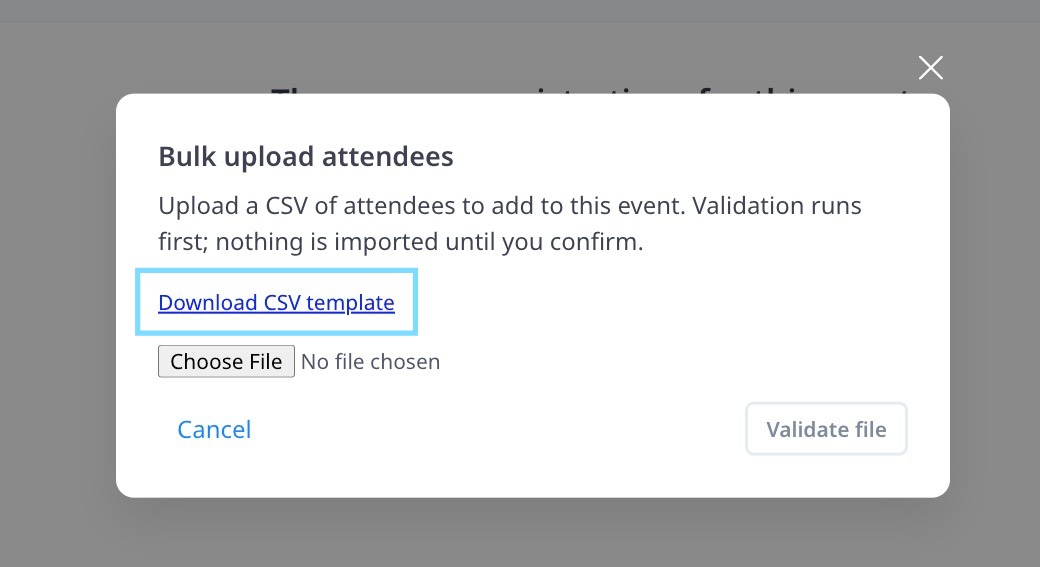Select the "Bulk upload attendees" heading
This screenshot has height=567, width=1040.
pos(306,157)
